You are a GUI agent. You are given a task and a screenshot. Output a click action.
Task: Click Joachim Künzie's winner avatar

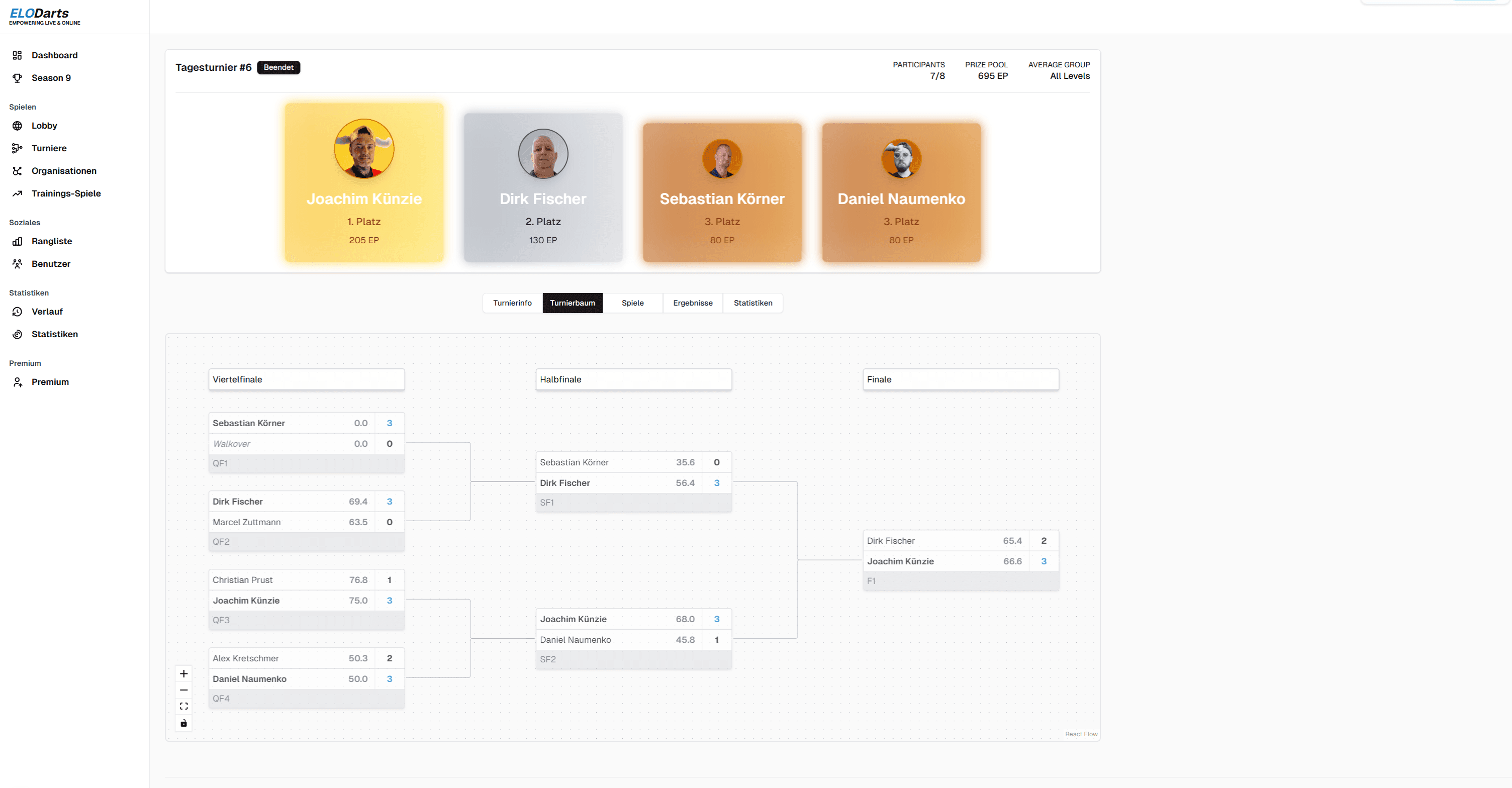click(364, 148)
